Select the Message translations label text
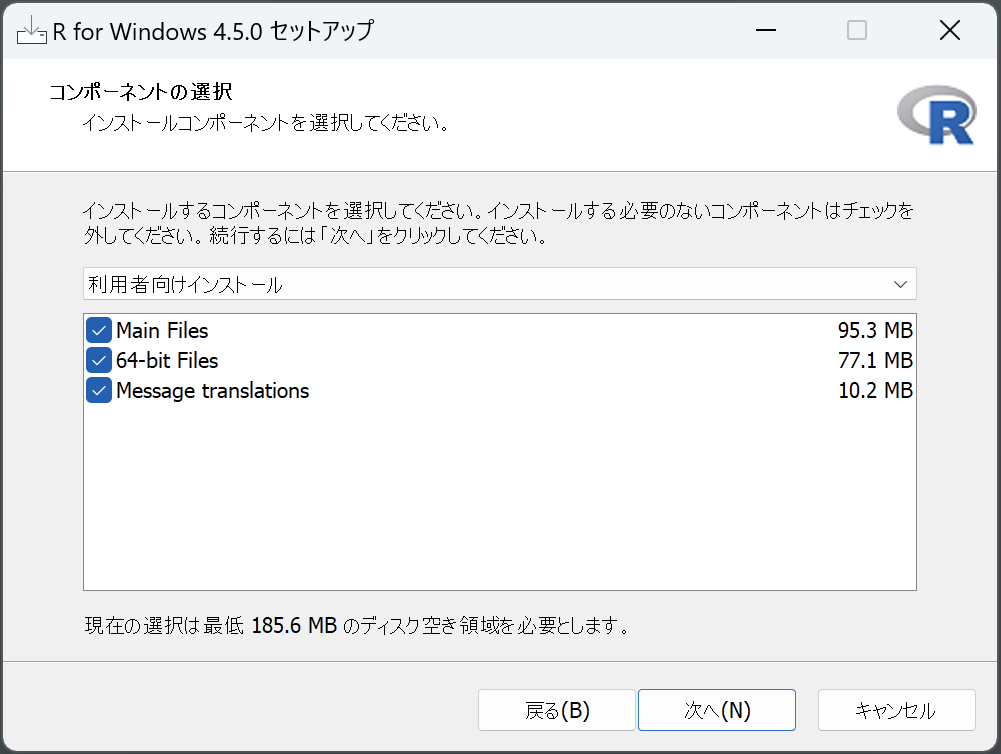This screenshot has height=754, width=1001. point(213,391)
